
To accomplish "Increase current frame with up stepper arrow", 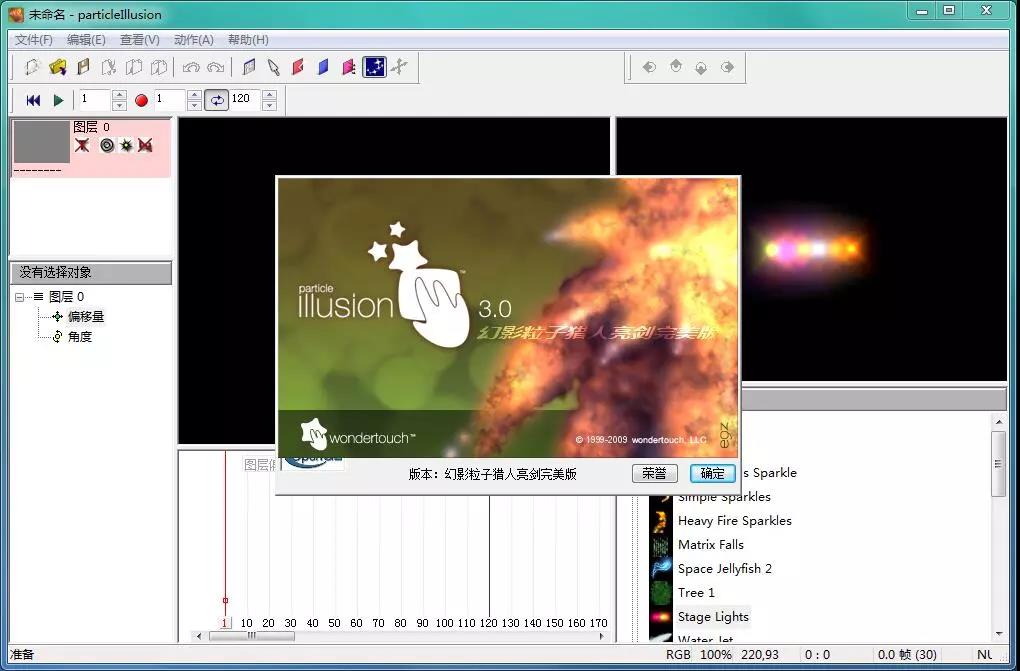I will [119, 95].
